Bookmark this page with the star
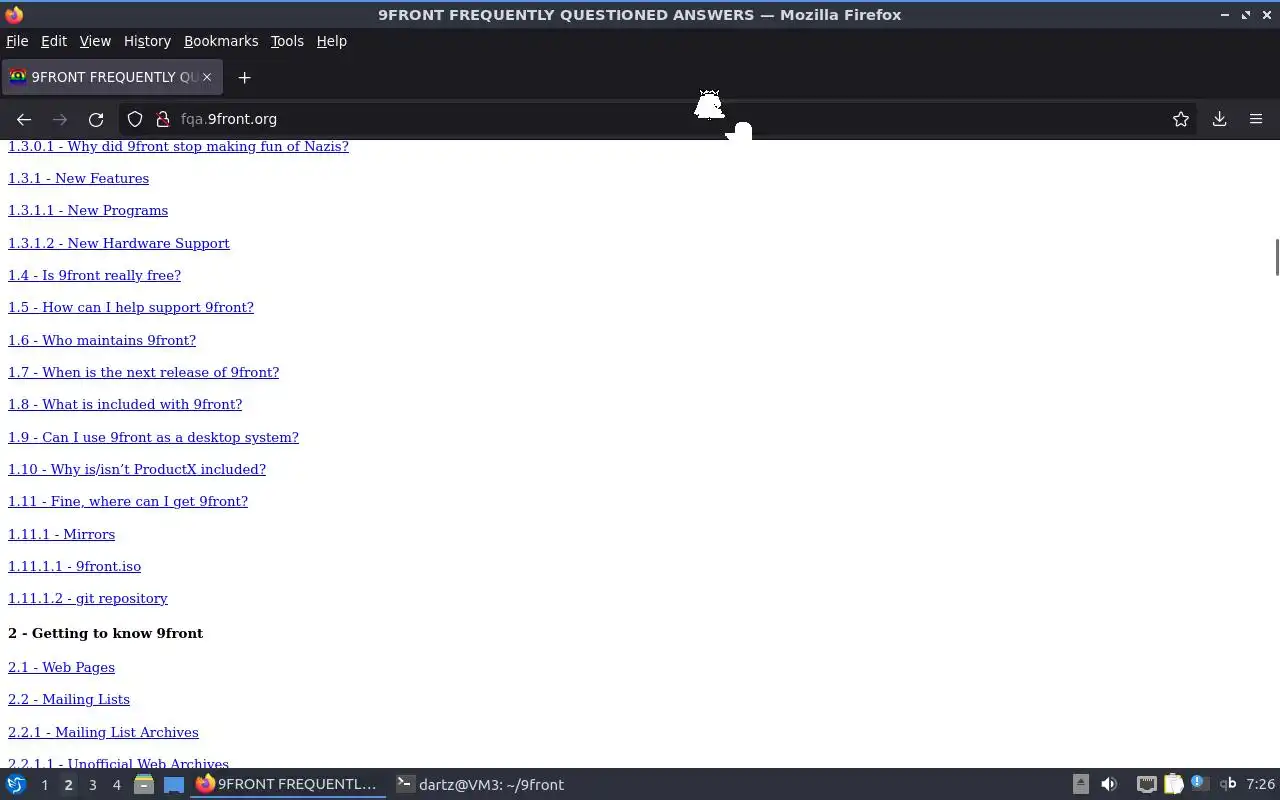1280x800 pixels. [1181, 119]
